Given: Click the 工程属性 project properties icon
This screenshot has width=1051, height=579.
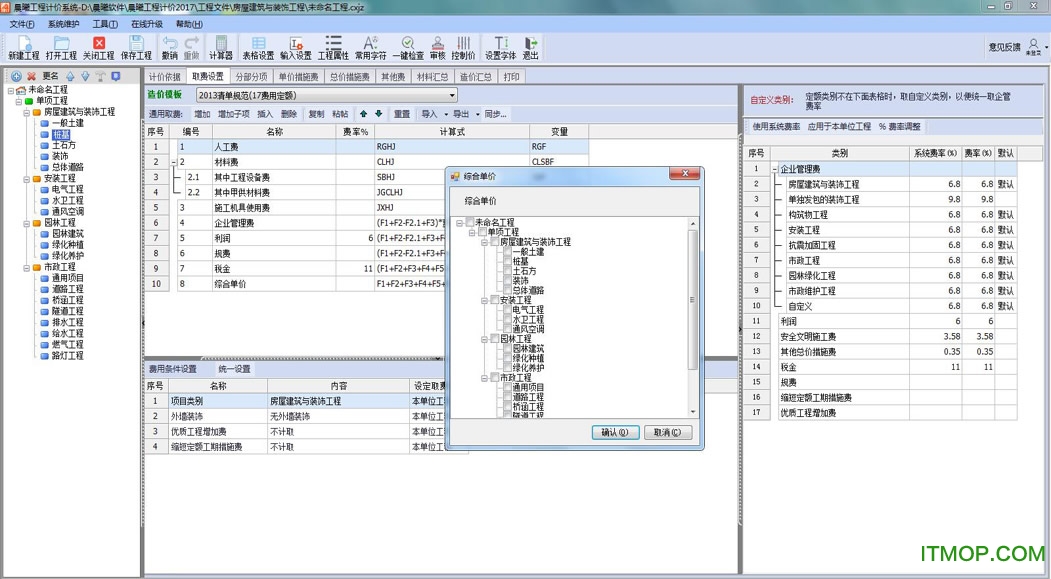Looking at the screenshot, I should point(333,44).
